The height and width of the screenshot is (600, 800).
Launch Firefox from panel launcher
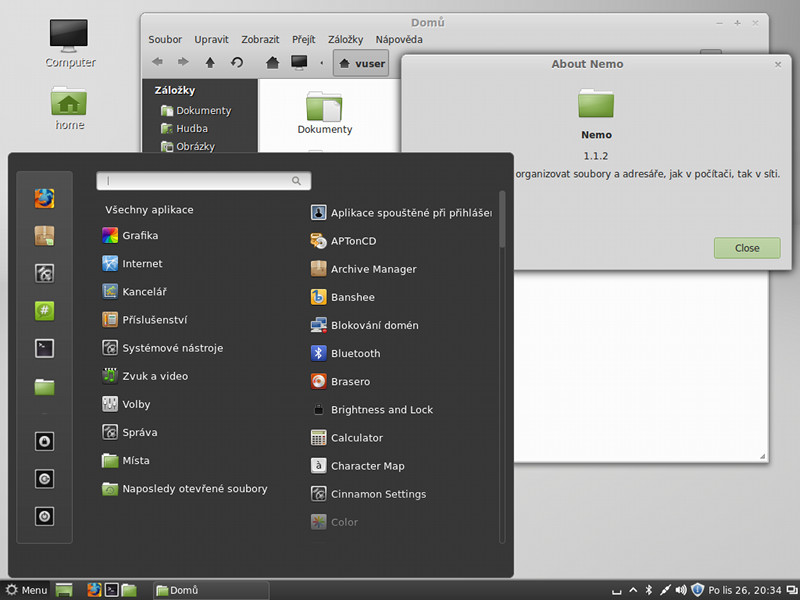point(94,590)
